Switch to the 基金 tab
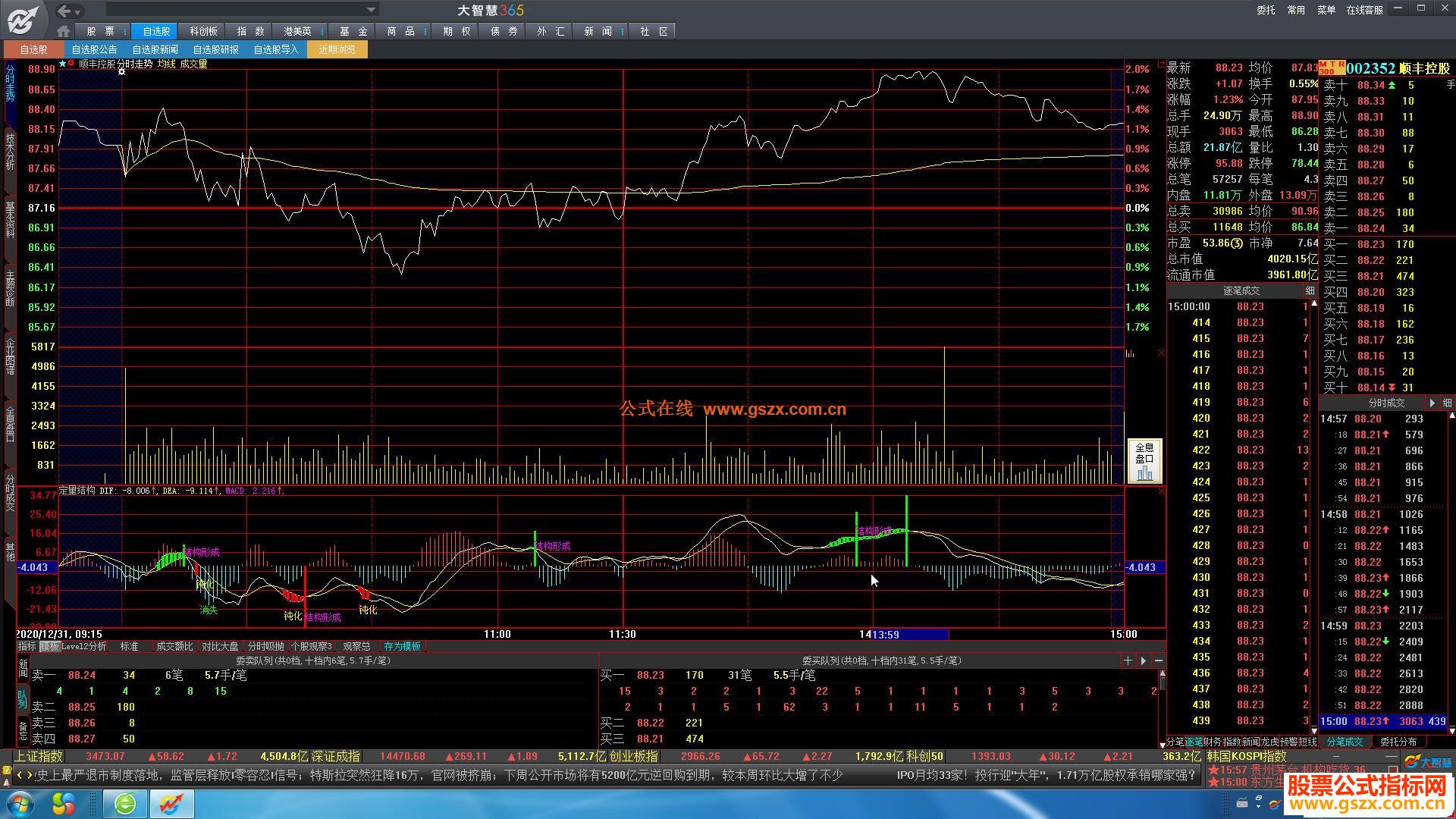The height and width of the screenshot is (819, 1456). click(x=353, y=31)
